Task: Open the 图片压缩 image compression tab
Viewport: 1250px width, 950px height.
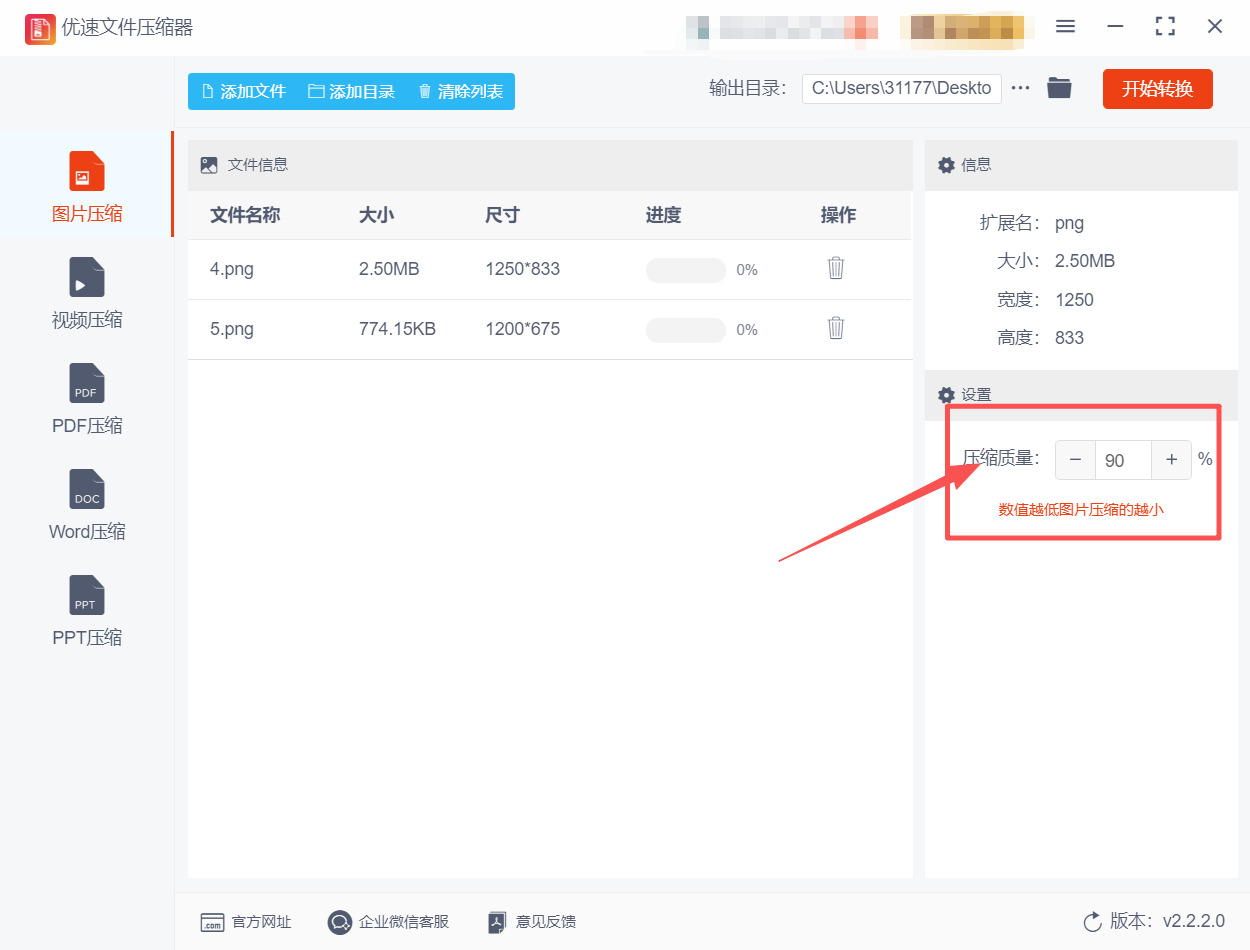Action: pos(87,186)
